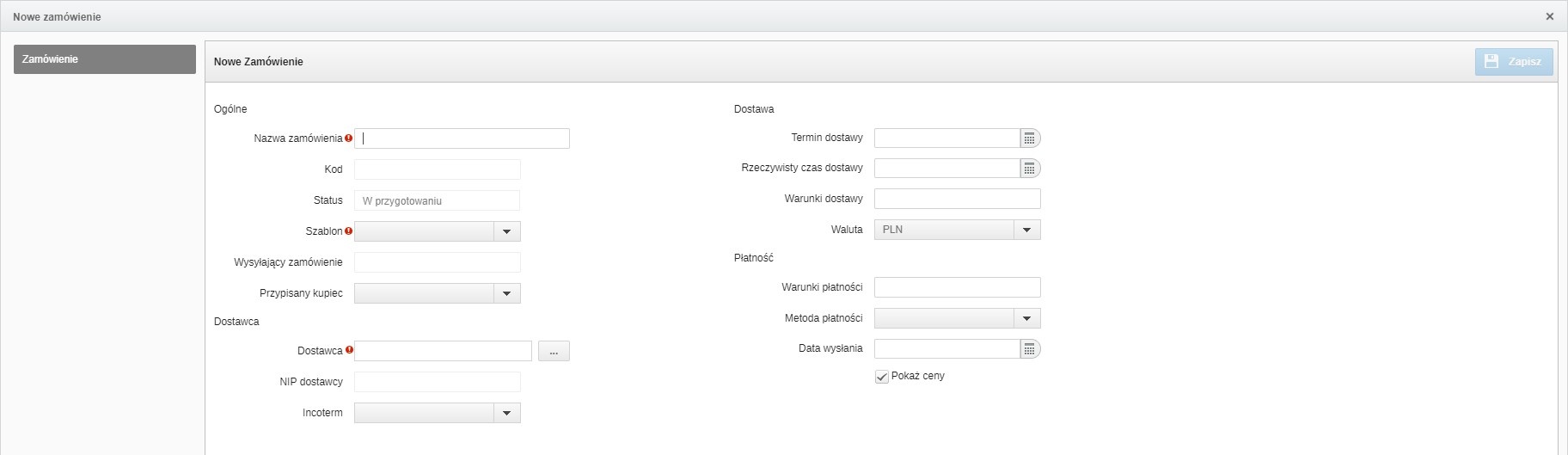Image resolution: width=1568 pixels, height=455 pixels.
Task: Expand the Przypisany kupiec dropdown
Action: pyautogui.click(x=507, y=294)
